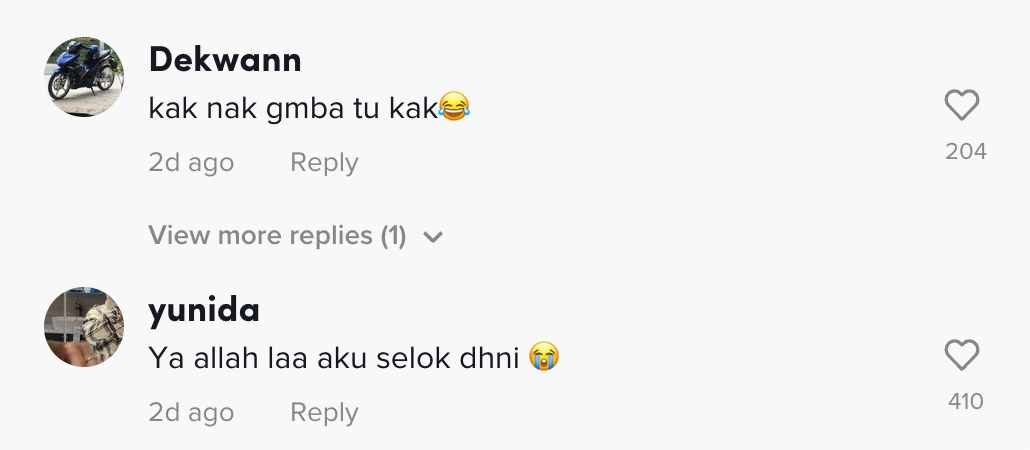Screen dimensions: 1030x450
Task: Reply to yunida's comment
Action: click(324, 413)
